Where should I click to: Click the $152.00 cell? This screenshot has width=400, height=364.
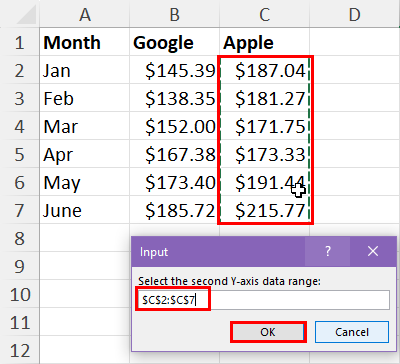(x=174, y=127)
